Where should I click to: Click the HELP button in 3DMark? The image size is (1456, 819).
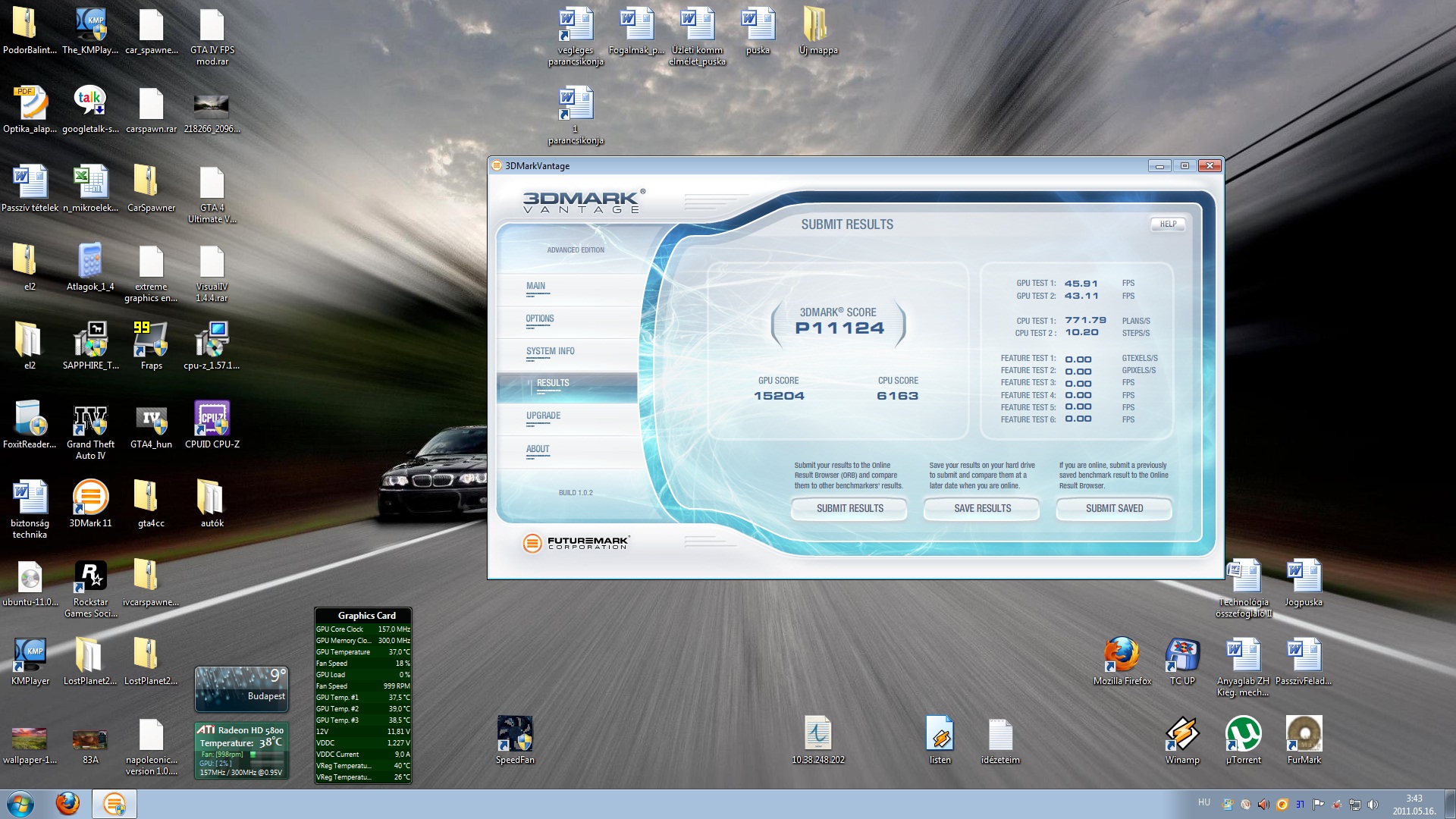[x=1169, y=224]
